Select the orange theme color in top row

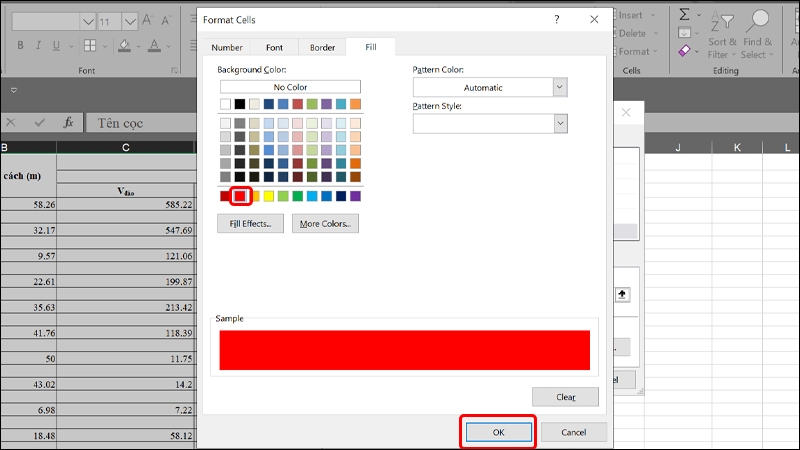coord(355,104)
